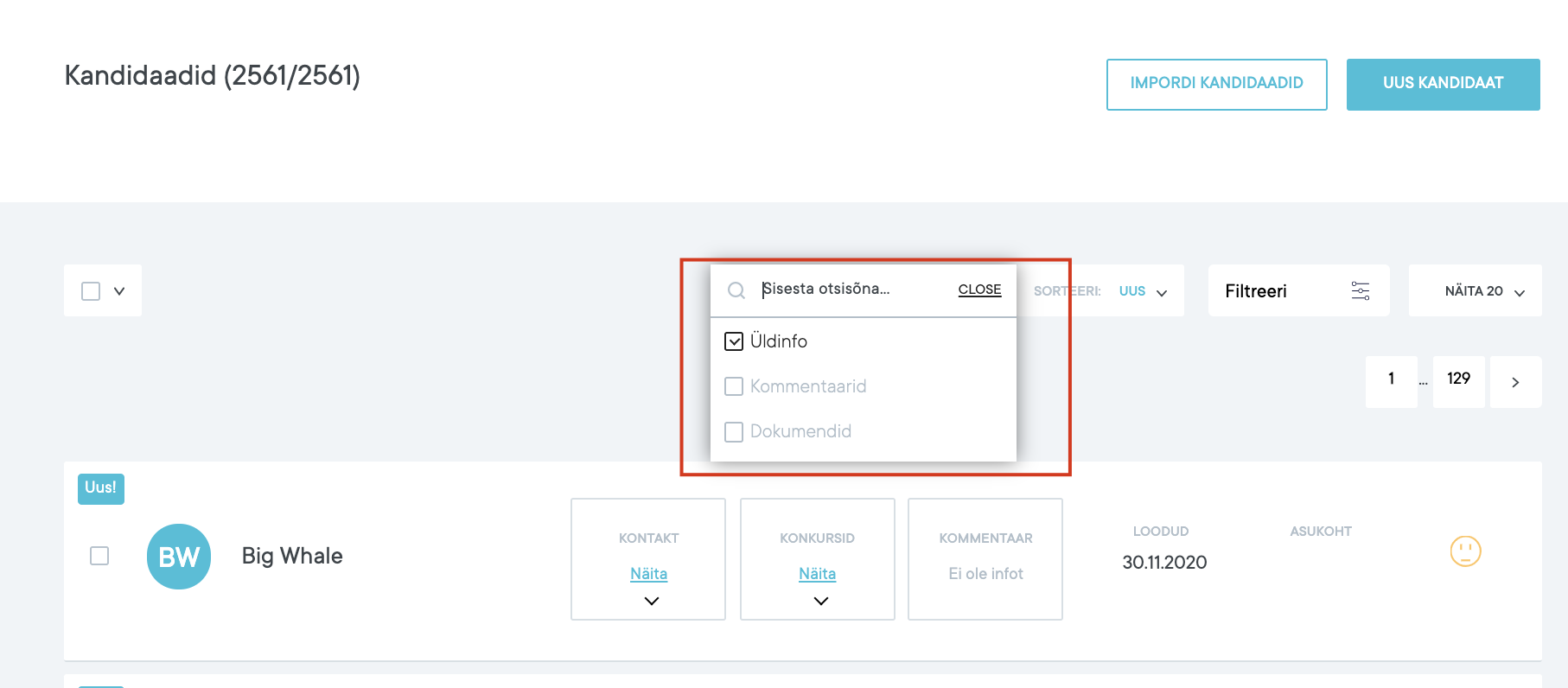
Task: Uncheck the Üldinfo checkbox
Action: coord(734,341)
